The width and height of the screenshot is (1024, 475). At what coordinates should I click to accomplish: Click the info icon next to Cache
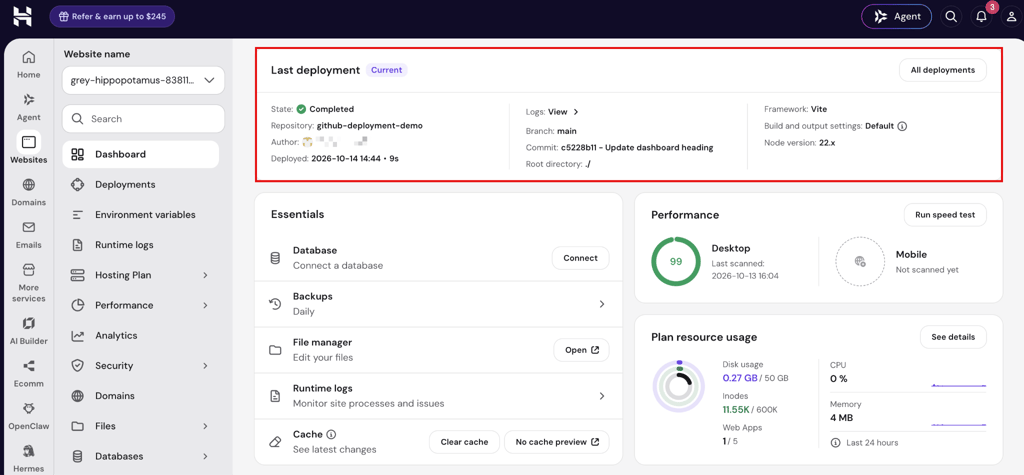click(331, 434)
